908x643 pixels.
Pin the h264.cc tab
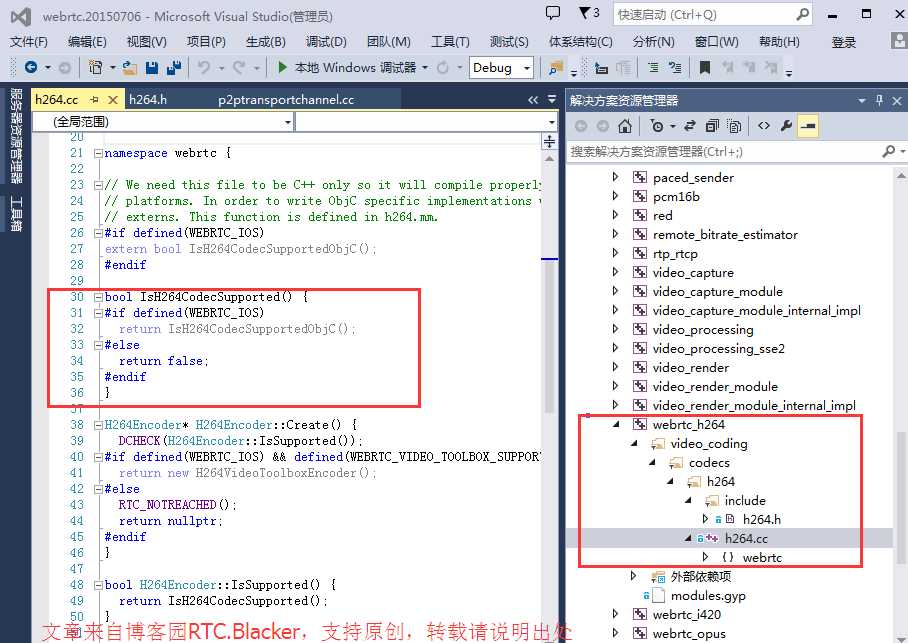pos(95,100)
